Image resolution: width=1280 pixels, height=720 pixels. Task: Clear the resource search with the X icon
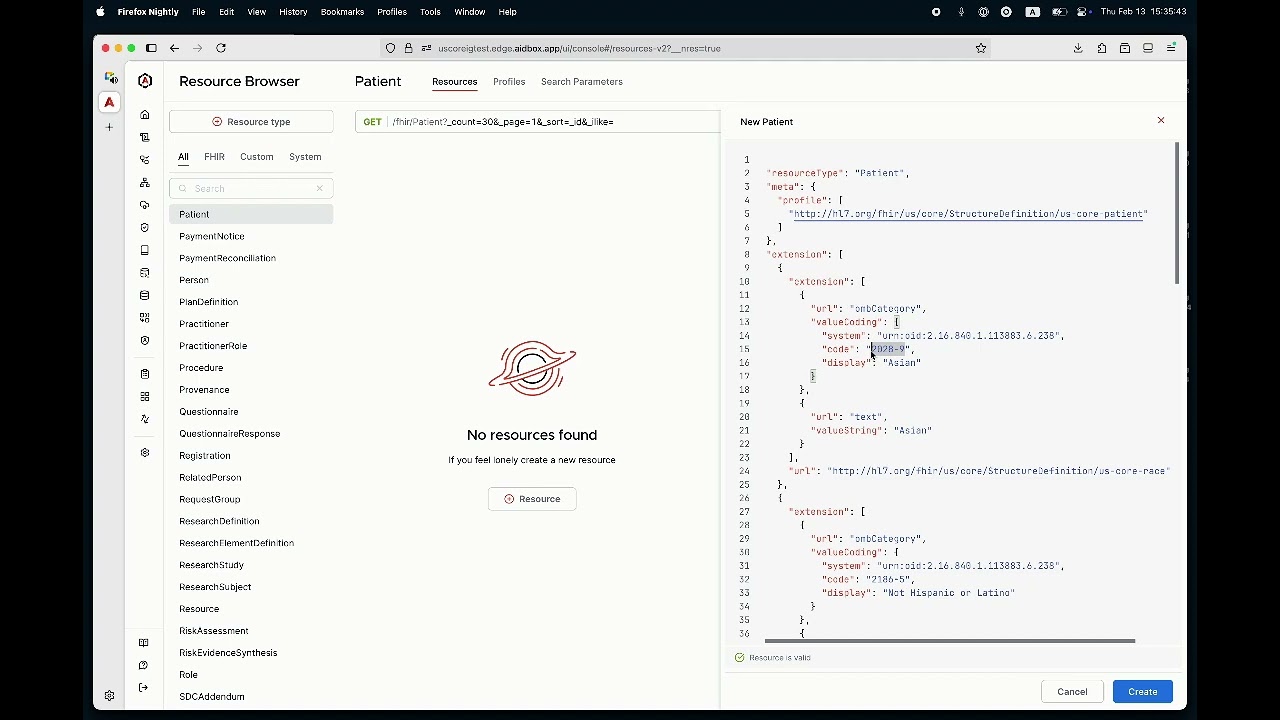pyautogui.click(x=320, y=188)
